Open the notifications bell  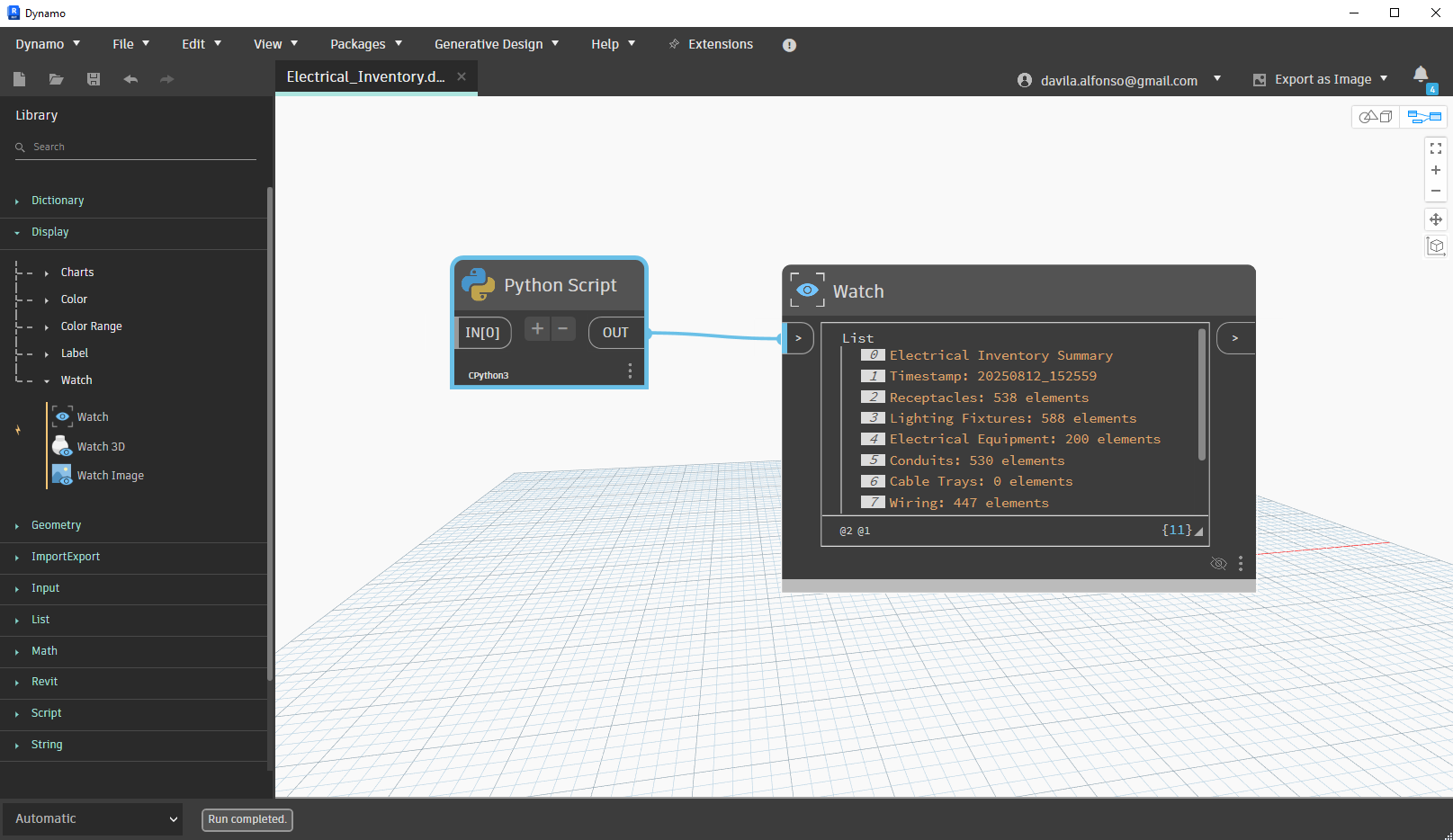pyautogui.click(x=1421, y=75)
